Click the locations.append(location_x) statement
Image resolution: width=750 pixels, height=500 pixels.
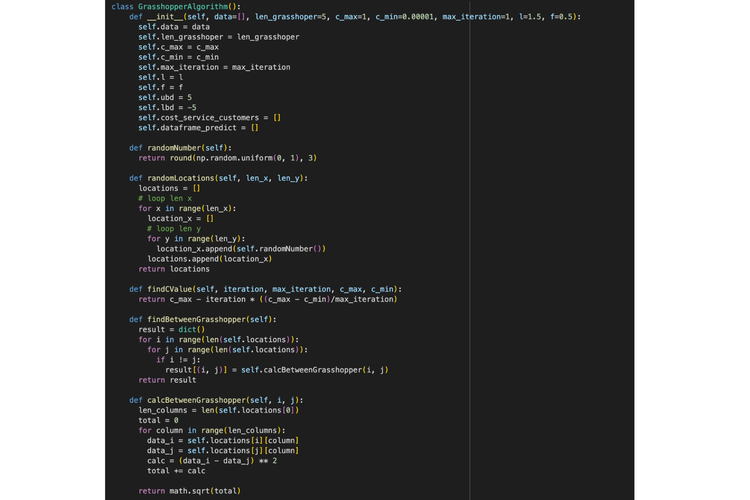pos(209,258)
